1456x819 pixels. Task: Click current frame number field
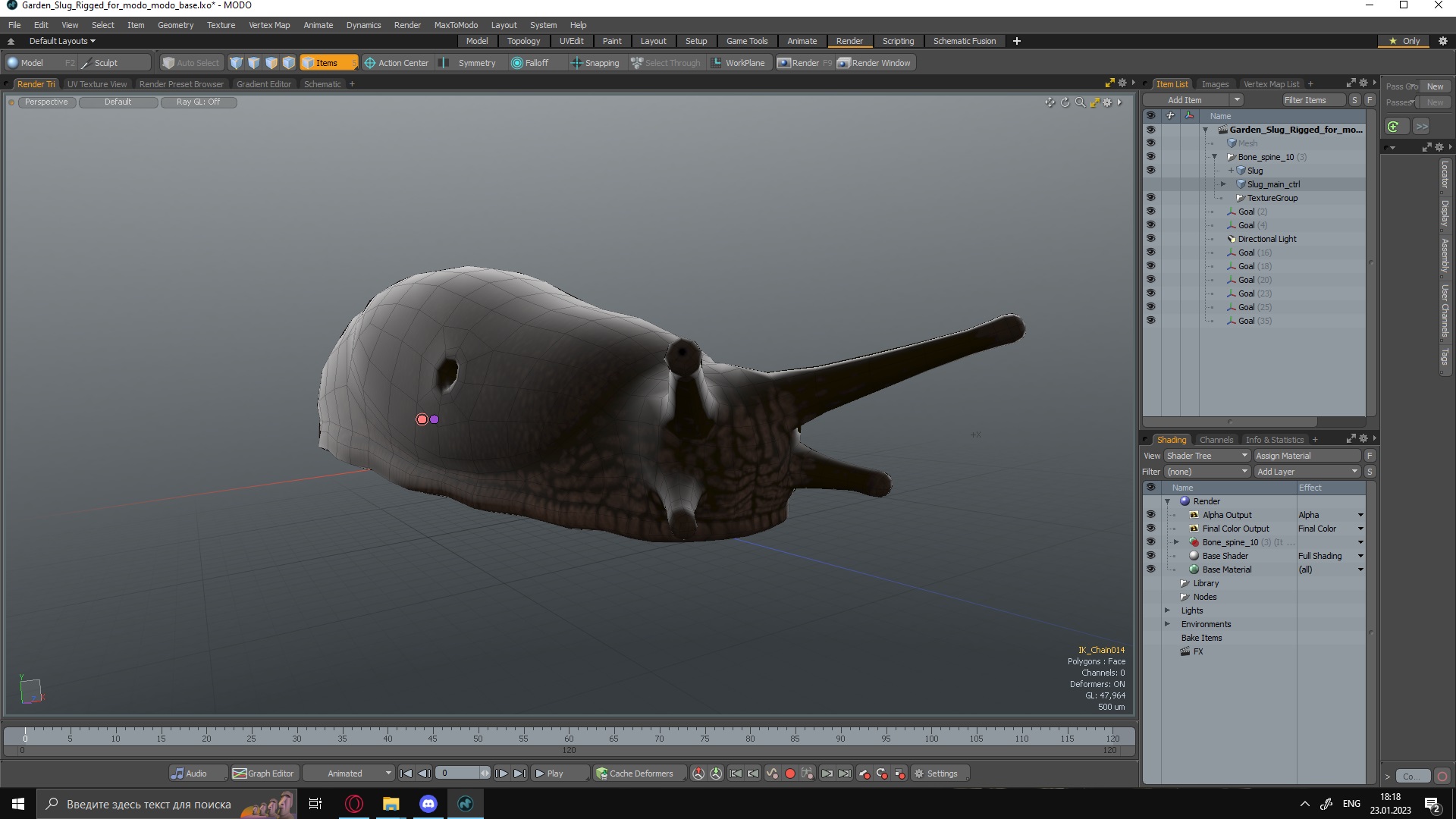pyautogui.click(x=458, y=773)
